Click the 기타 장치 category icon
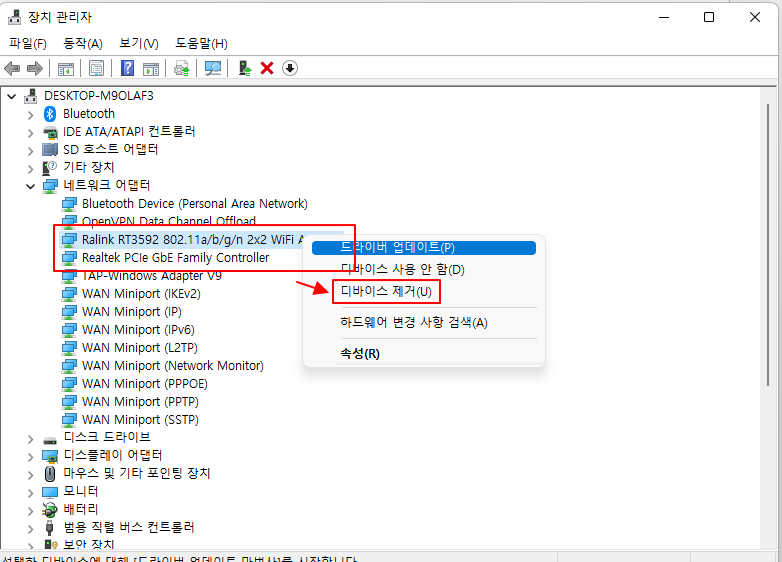The height and width of the screenshot is (562, 782). [49, 168]
